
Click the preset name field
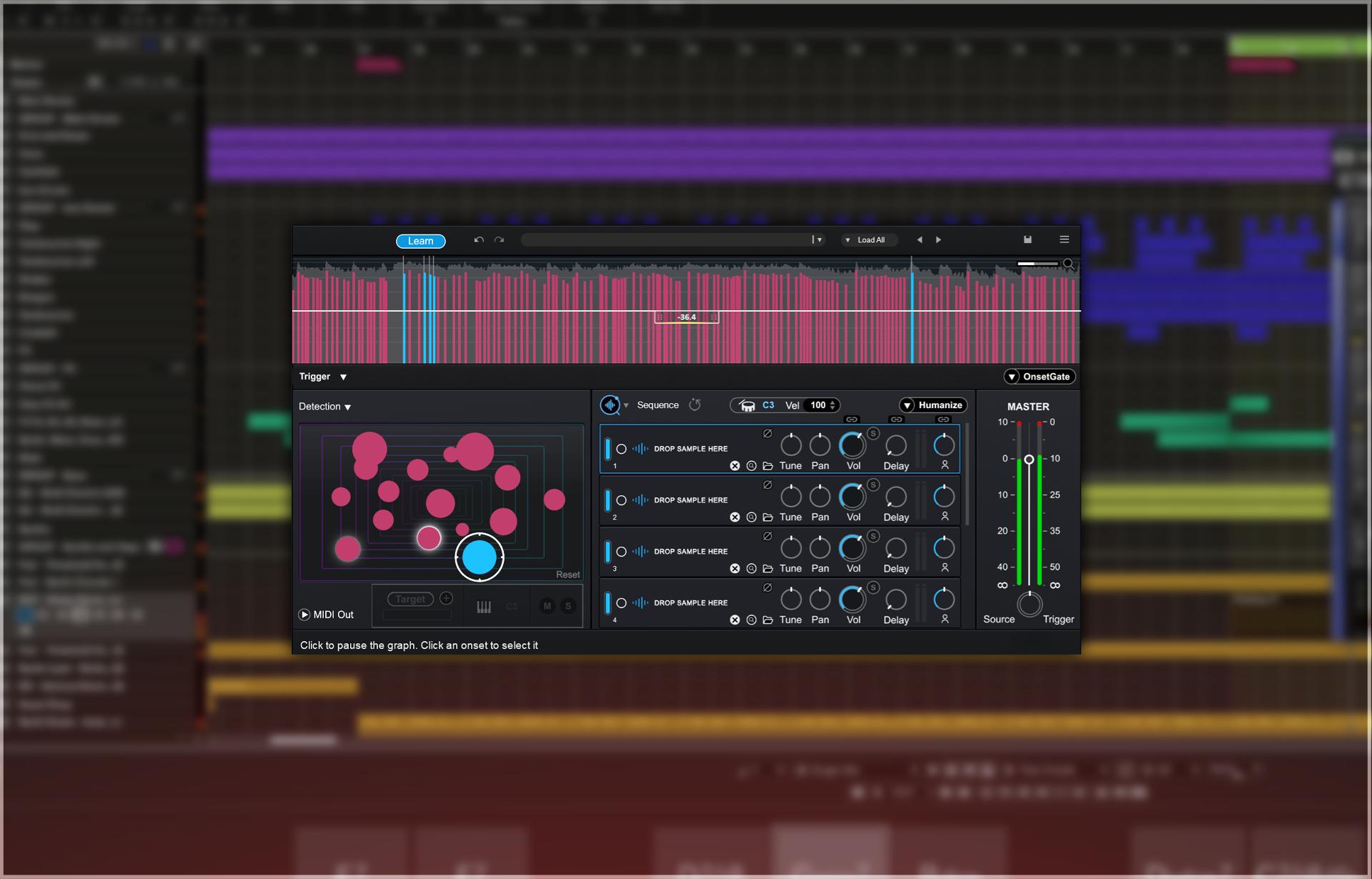668,240
